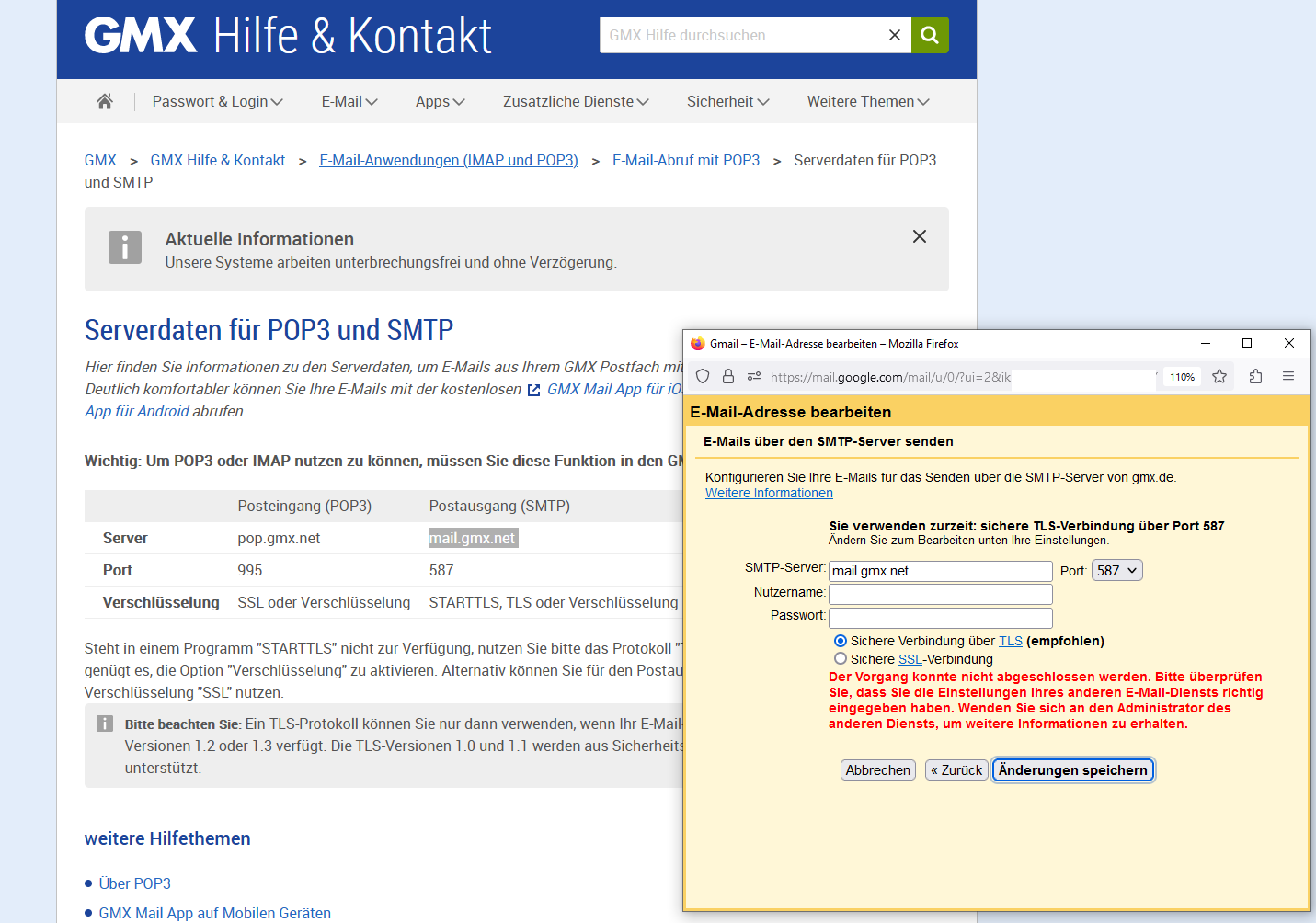The height and width of the screenshot is (923, 1316).
Task: Click the Postausgang (SMTP) column header
Action: (x=499, y=506)
